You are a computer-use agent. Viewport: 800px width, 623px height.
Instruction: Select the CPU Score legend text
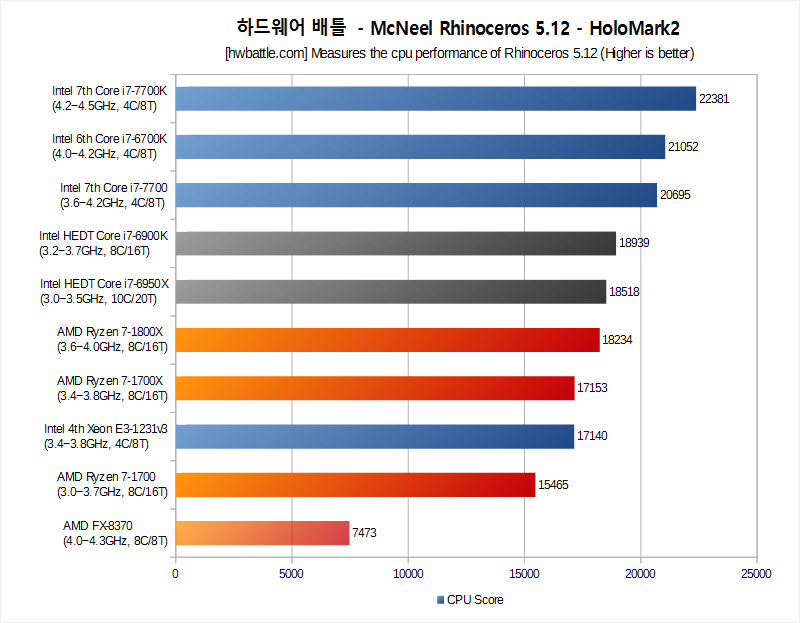pyautogui.click(x=475, y=600)
